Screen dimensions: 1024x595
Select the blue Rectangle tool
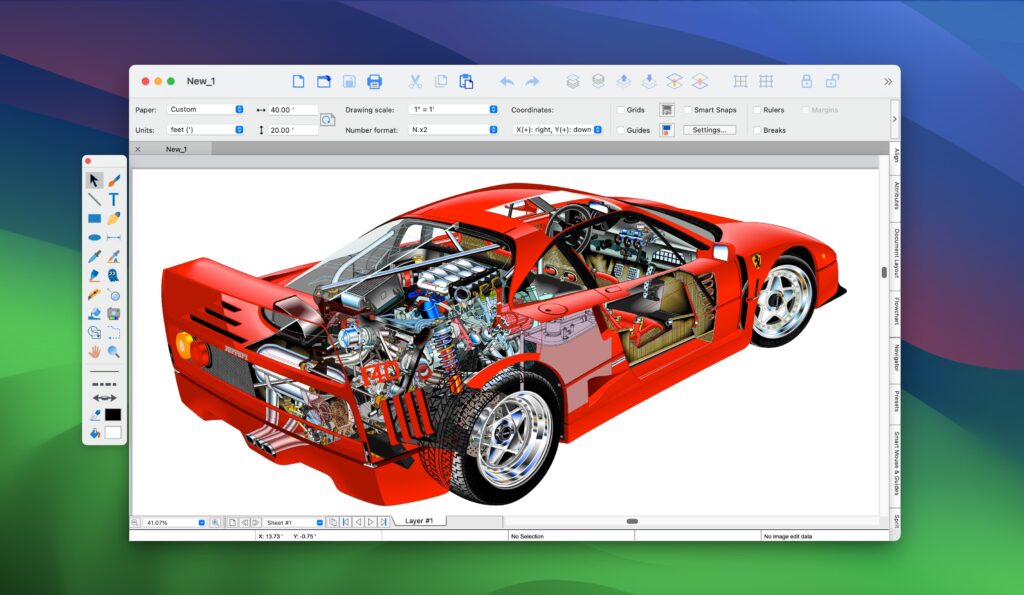click(x=93, y=218)
